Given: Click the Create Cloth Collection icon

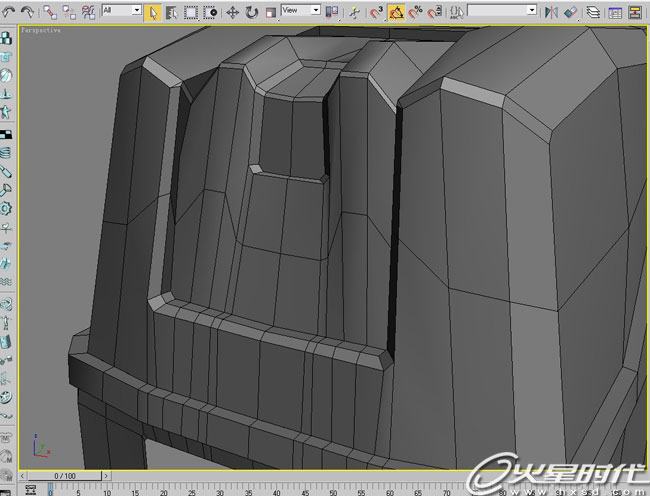Looking at the screenshot, I should [6, 57].
